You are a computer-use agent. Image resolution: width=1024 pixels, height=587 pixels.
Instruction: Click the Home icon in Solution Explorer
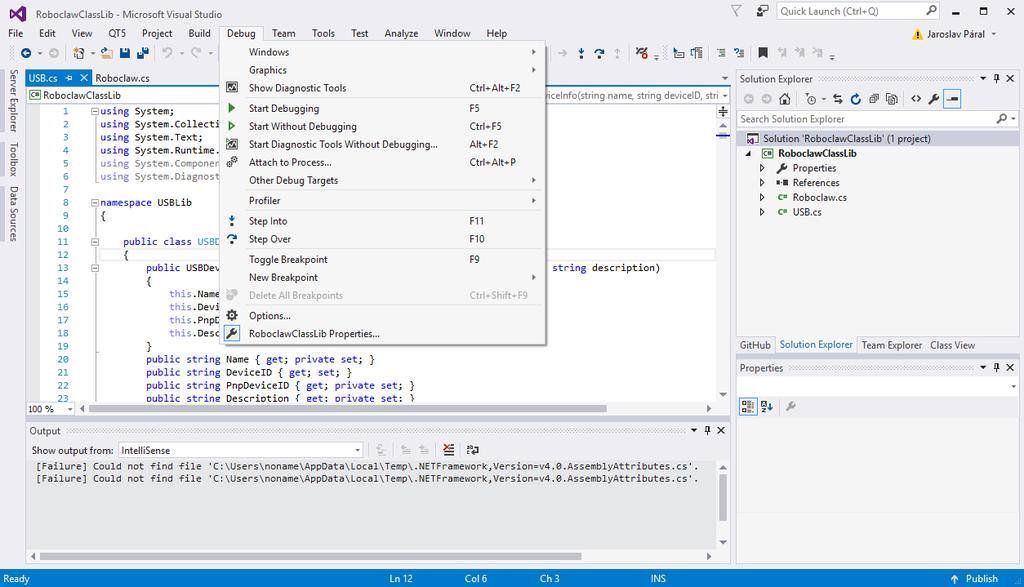click(785, 99)
